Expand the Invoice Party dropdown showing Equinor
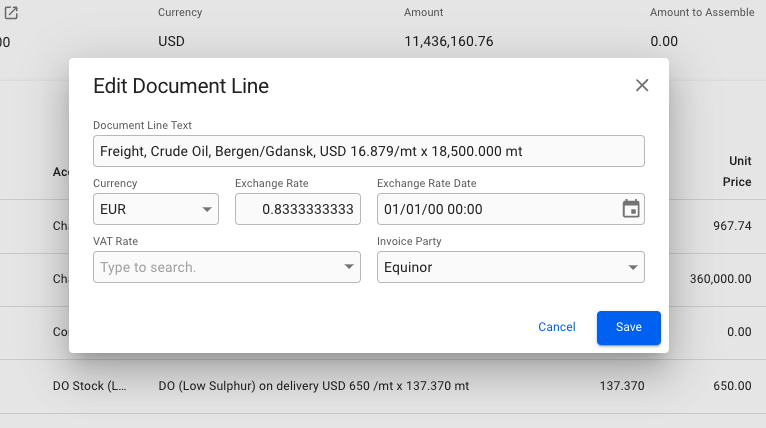 click(632, 267)
